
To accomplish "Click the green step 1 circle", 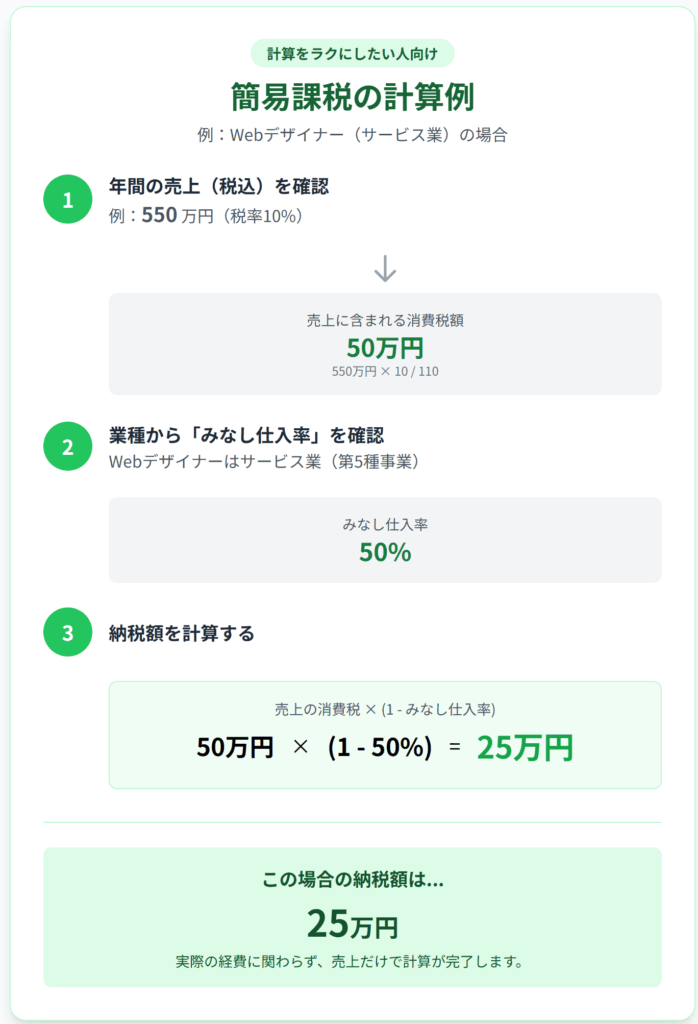I will pyautogui.click(x=68, y=200).
